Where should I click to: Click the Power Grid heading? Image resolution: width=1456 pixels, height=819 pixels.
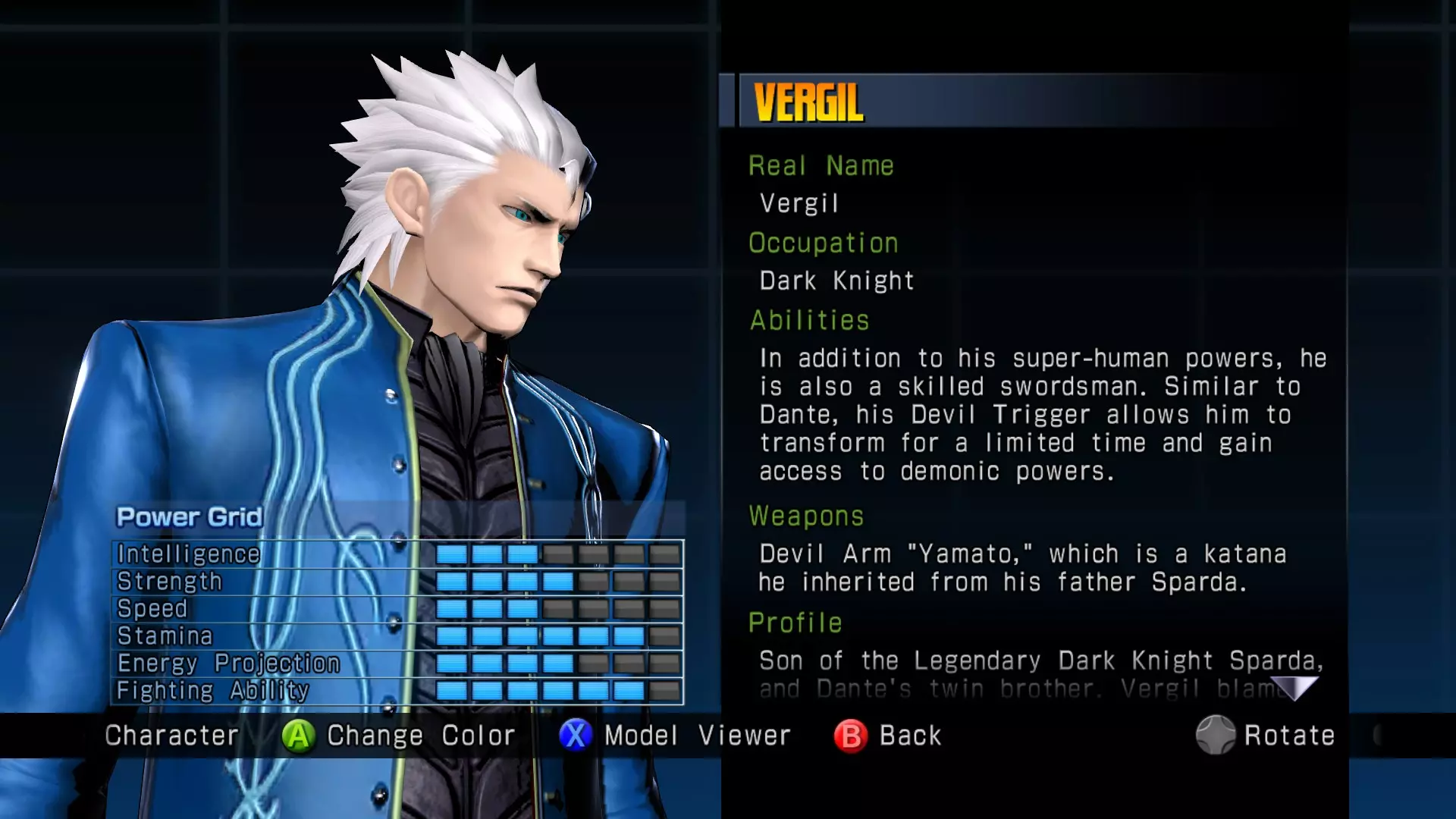pos(190,517)
